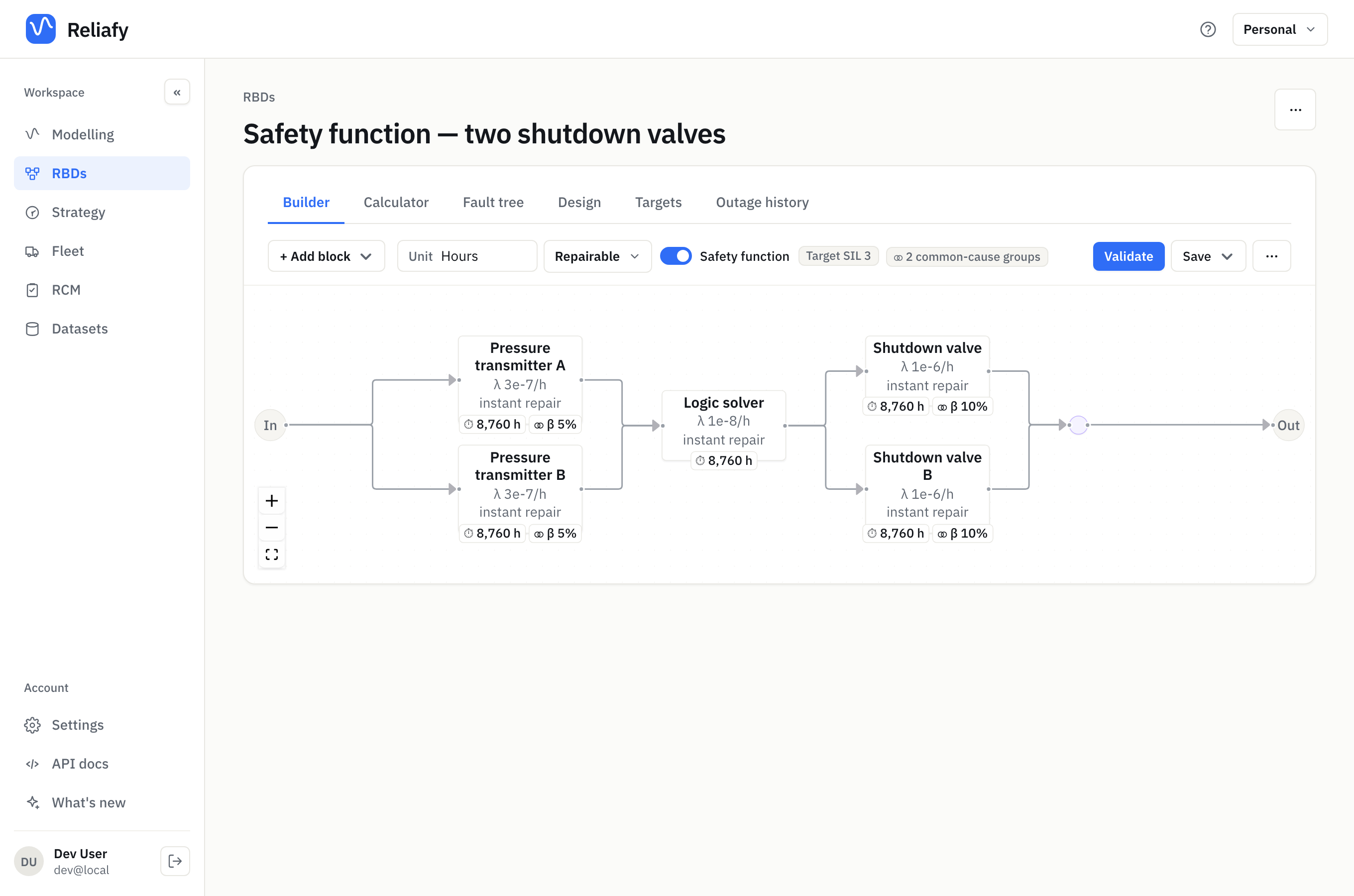Switch to the Fault tree tab
The height and width of the screenshot is (896, 1354).
(x=493, y=202)
